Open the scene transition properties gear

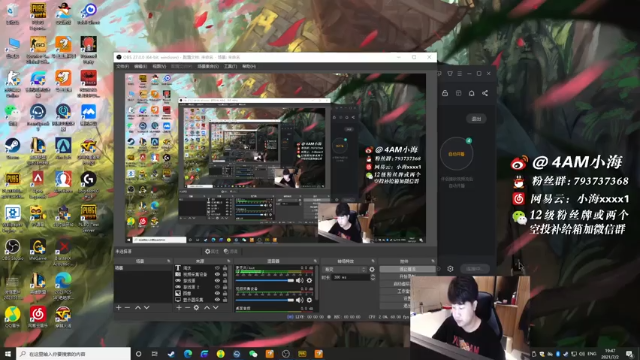click(x=372, y=269)
